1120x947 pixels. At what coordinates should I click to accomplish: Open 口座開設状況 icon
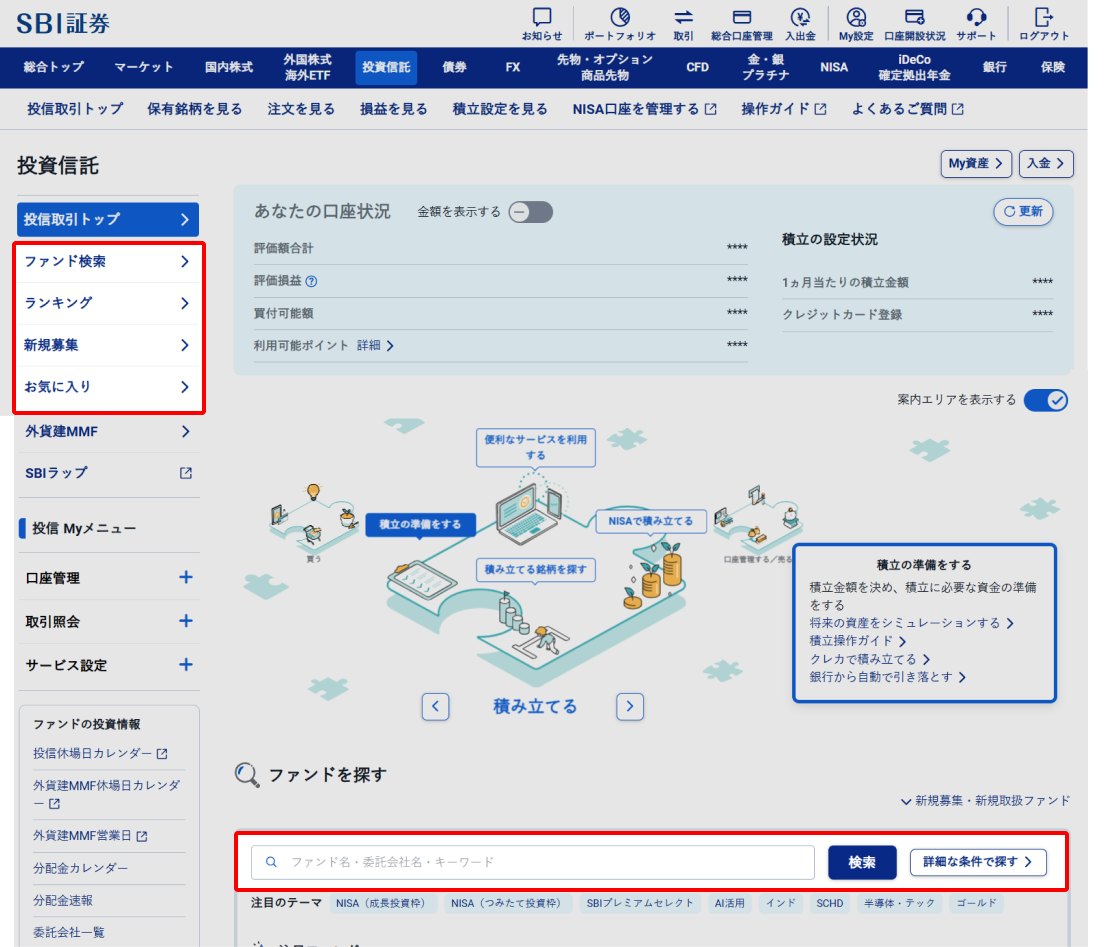(x=914, y=24)
